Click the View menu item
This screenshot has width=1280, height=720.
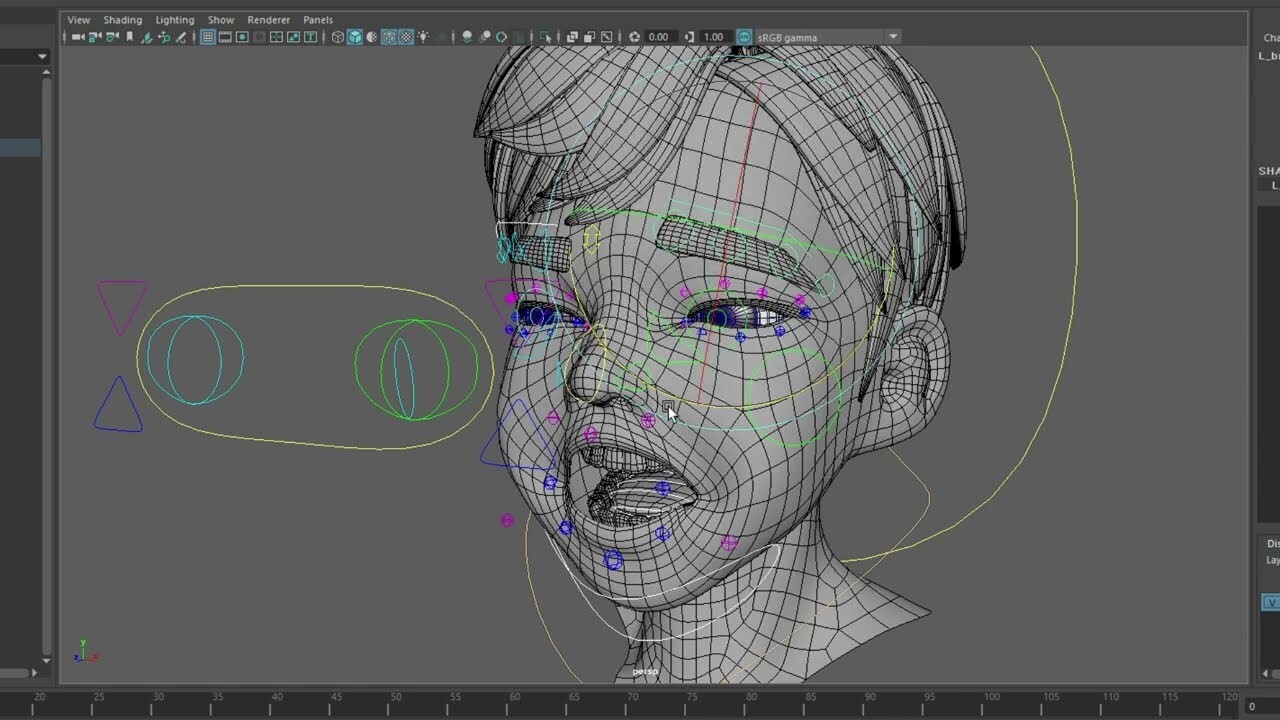click(x=77, y=19)
